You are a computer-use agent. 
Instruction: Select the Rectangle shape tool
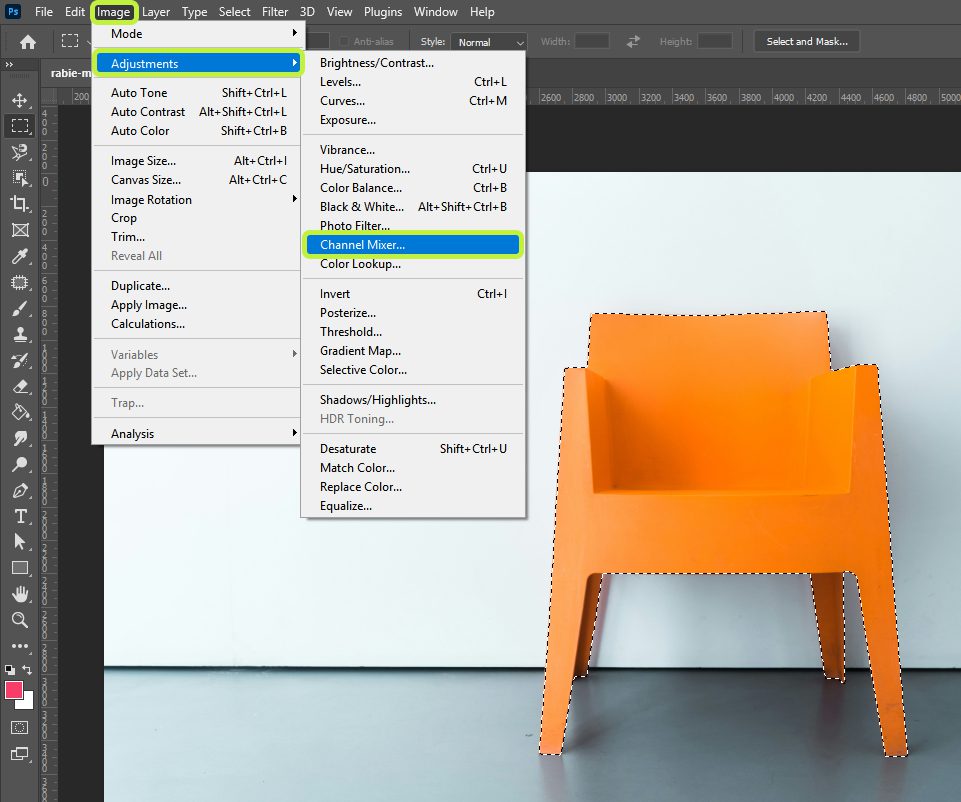pyautogui.click(x=20, y=568)
